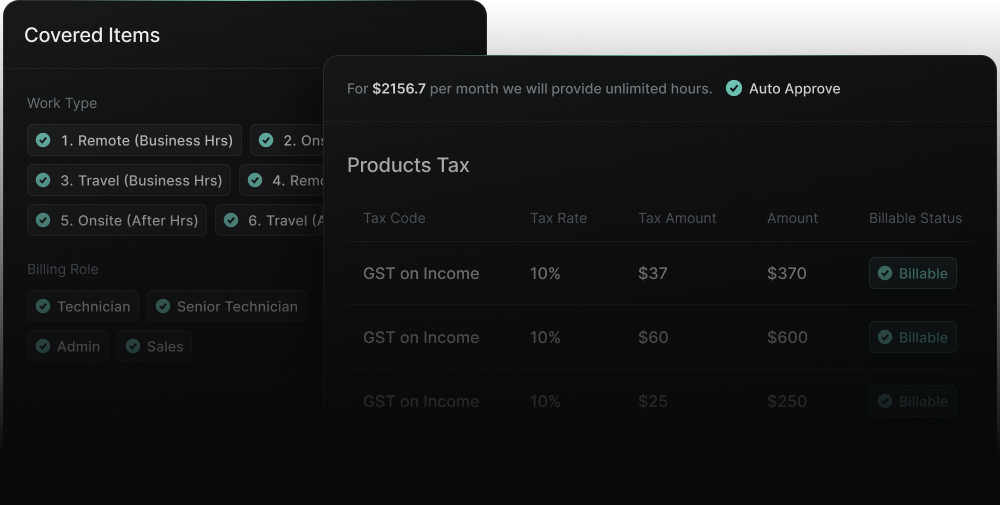
Task: Toggle the Sales billing role chip
Action: 154,347
